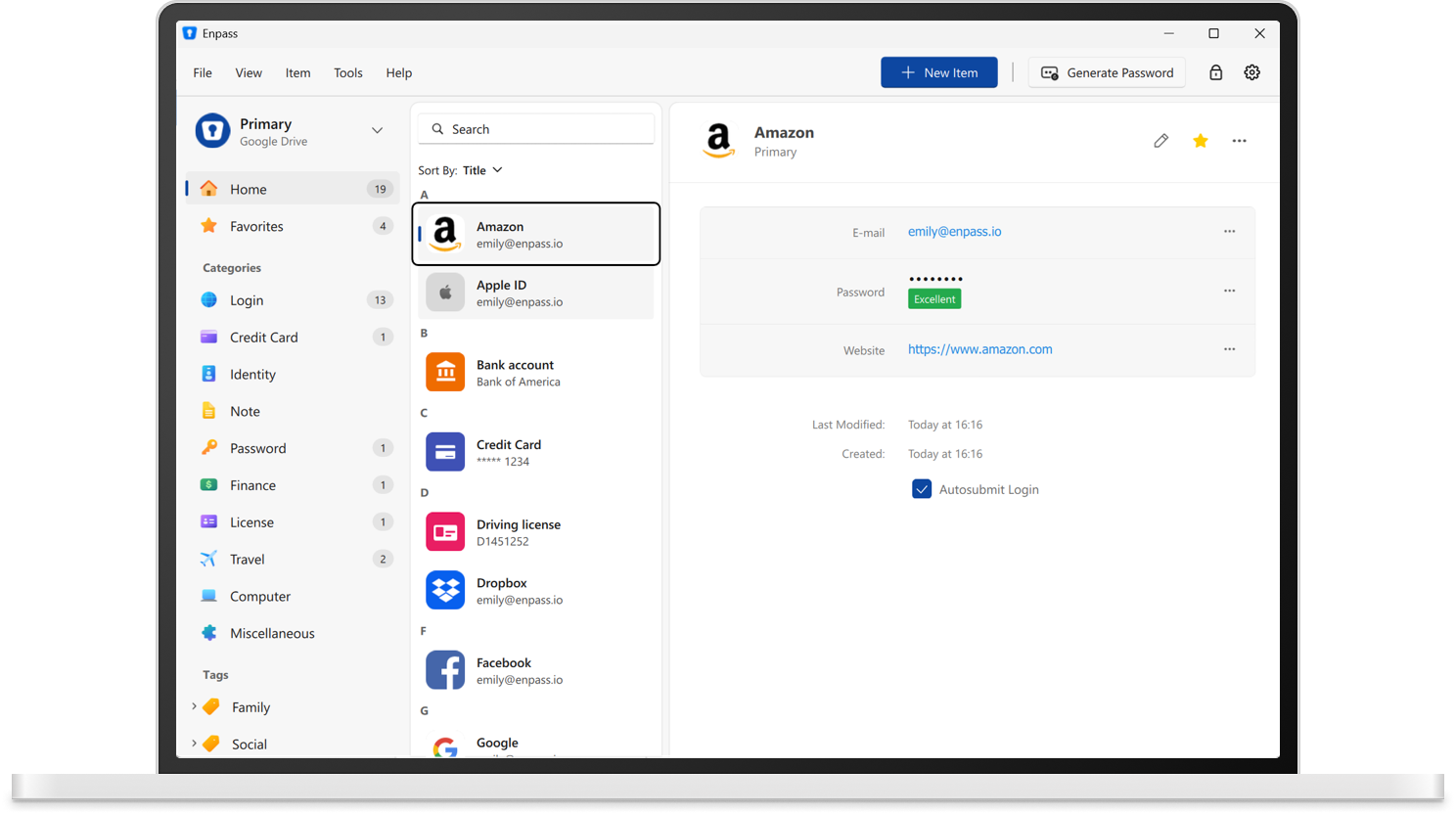Image resolution: width=1456 pixels, height=813 pixels.
Task: Click the Facebook item icon
Action: [445, 670]
